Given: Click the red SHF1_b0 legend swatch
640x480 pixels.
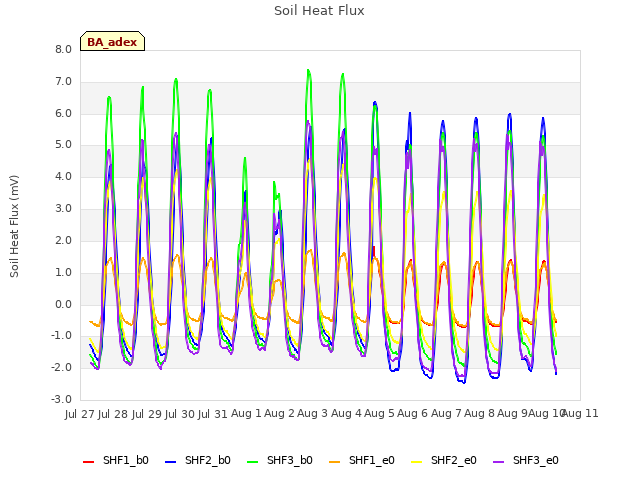Looking at the screenshot, I should 89,461.
